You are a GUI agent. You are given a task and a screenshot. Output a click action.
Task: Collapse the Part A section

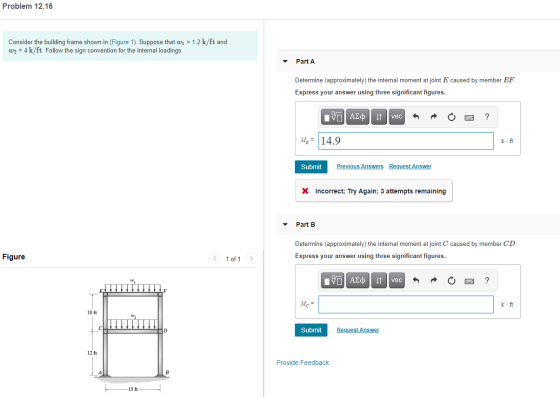pyautogui.click(x=285, y=61)
